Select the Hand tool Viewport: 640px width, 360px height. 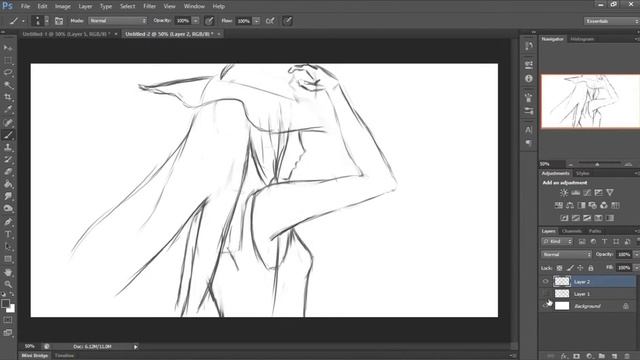[8, 272]
